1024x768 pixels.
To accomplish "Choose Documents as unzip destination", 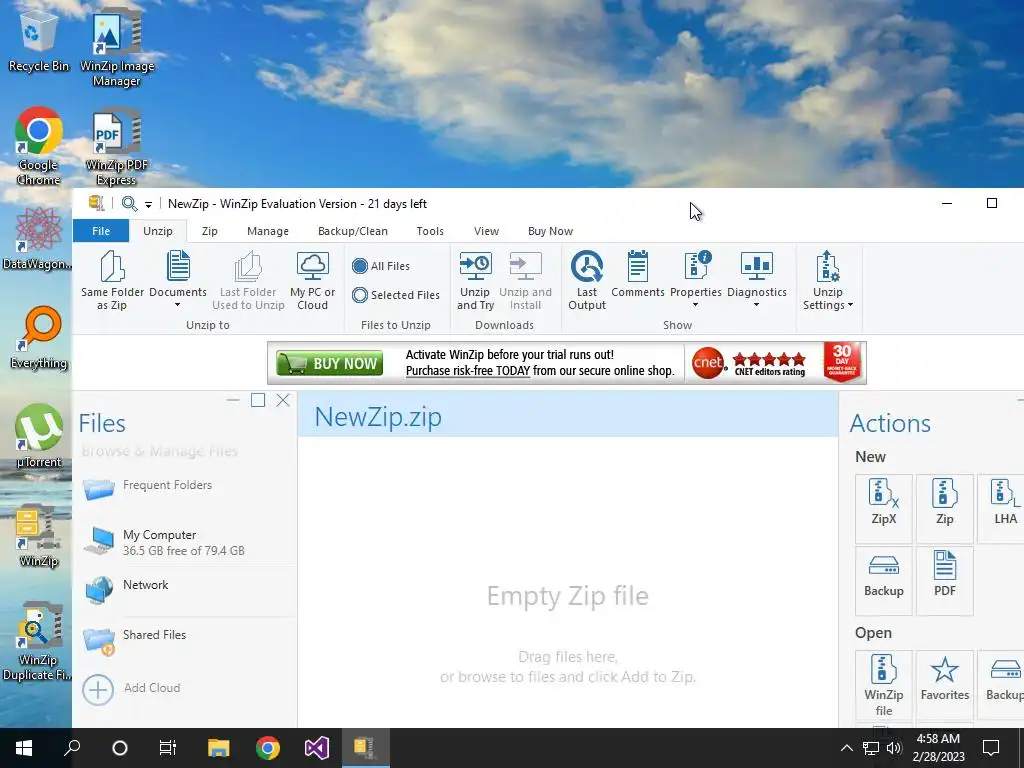I will point(178,280).
